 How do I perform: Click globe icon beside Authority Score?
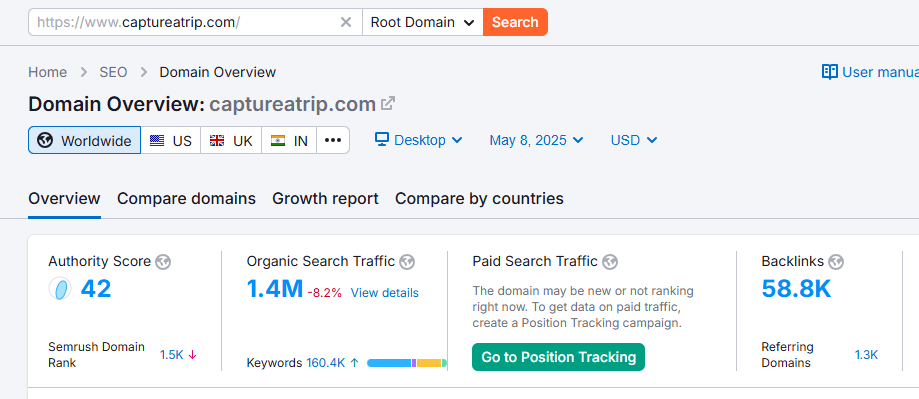[163, 261]
